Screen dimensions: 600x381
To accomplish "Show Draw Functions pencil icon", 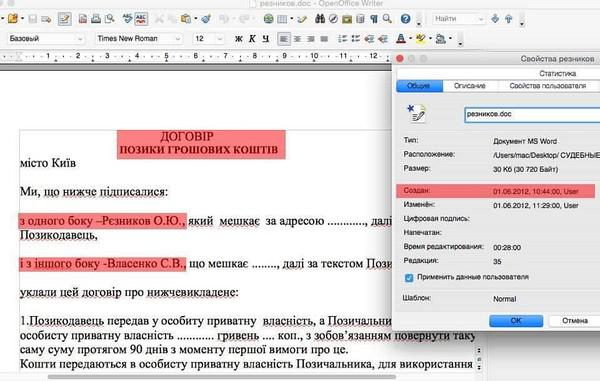I will pos(302,19).
